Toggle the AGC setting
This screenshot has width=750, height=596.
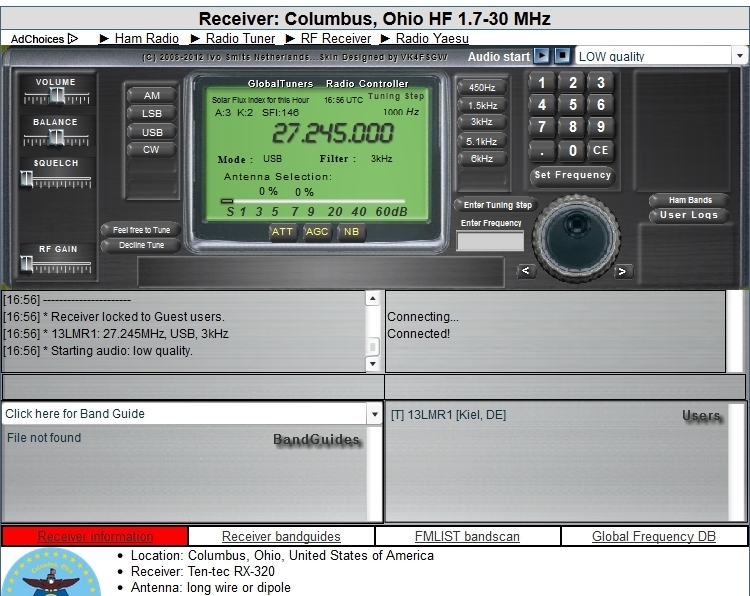click(x=317, y=232)
